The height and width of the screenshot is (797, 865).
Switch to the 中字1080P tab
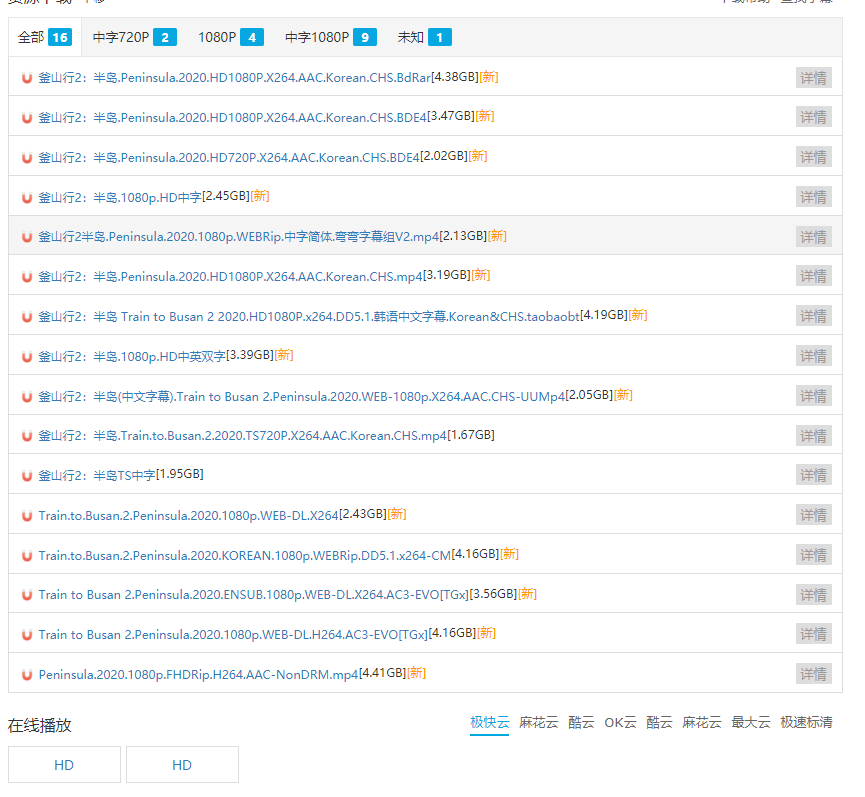coord(330,38)
